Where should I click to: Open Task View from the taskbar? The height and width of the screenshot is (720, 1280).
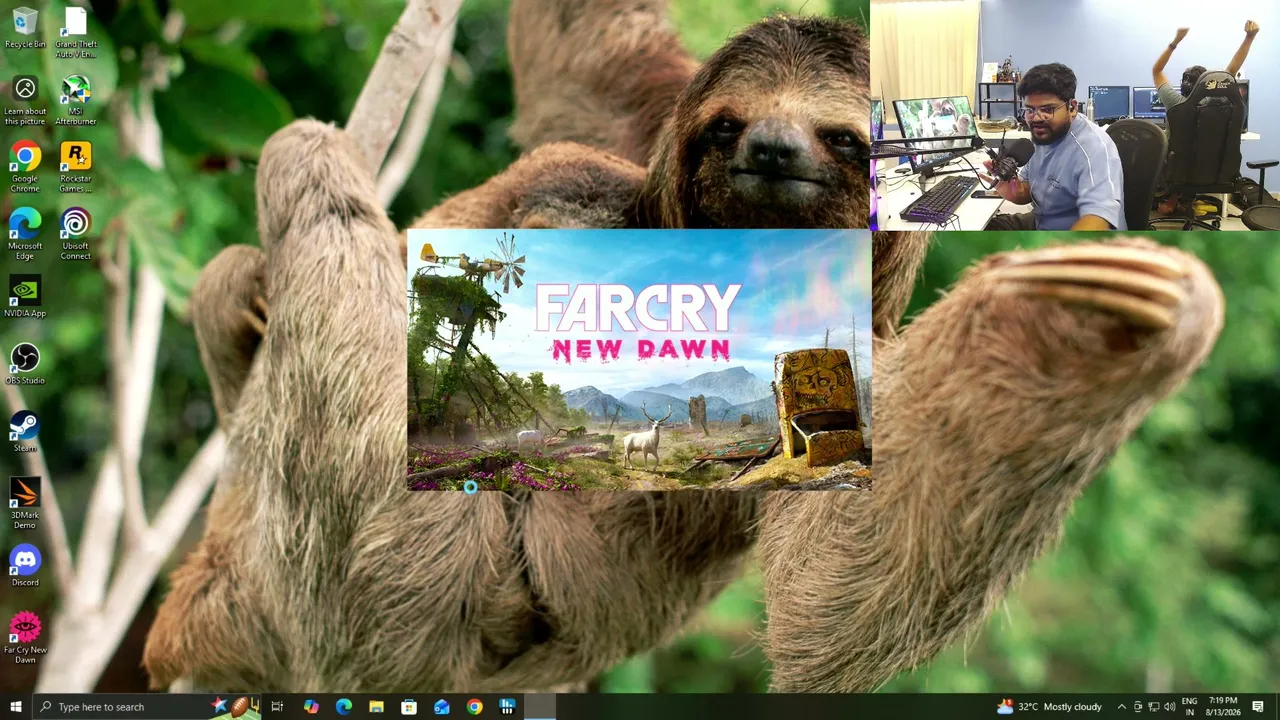[x=277, y=707]
